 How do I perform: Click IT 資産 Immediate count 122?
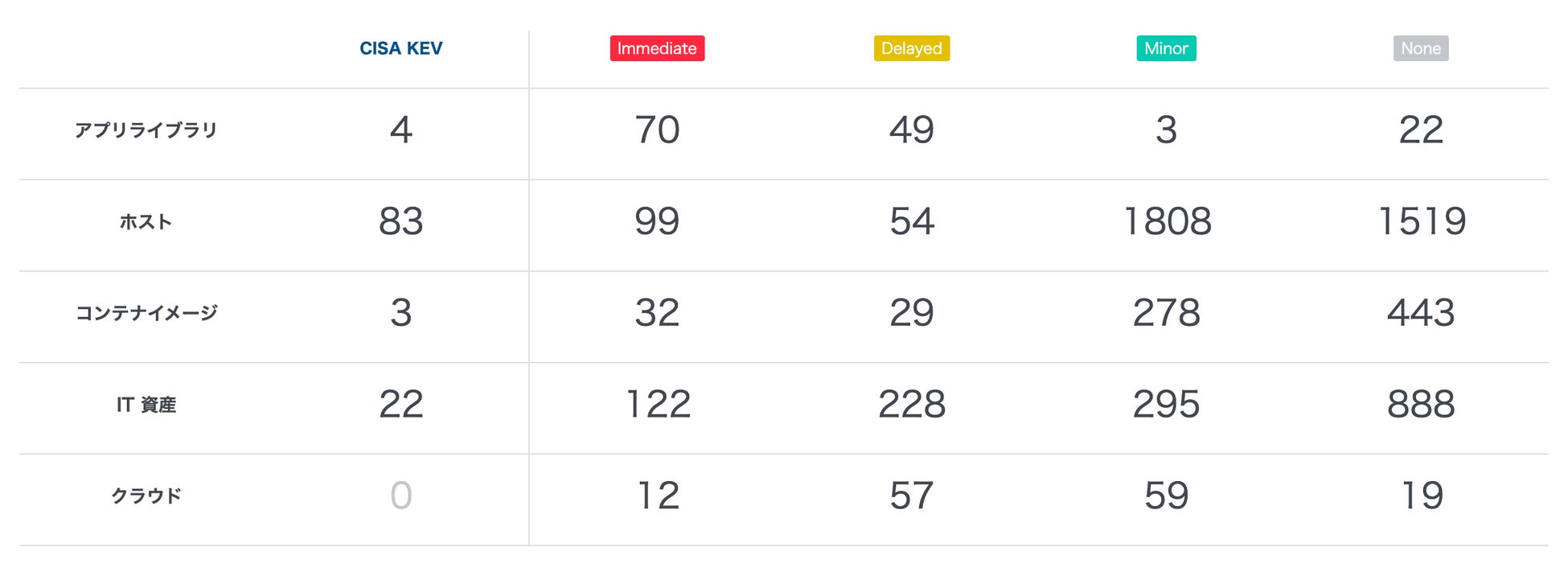pyautogui.click(x=658, y=404)
